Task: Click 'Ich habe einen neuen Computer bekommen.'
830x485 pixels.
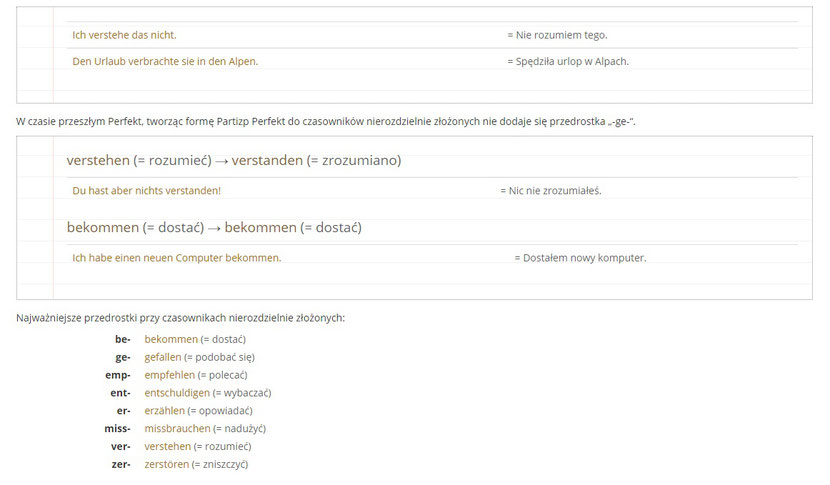Action: point(177,258)
